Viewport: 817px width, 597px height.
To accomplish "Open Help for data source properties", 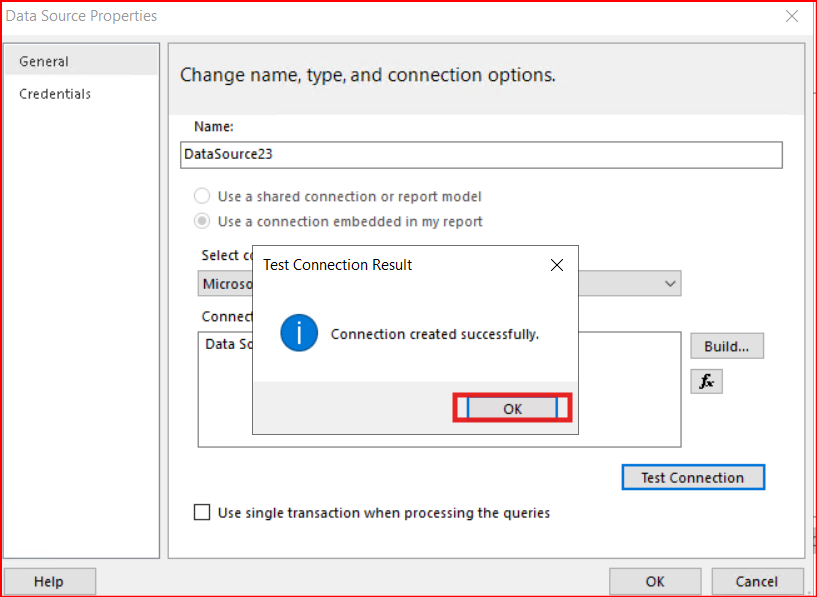I will coord(49,581).
